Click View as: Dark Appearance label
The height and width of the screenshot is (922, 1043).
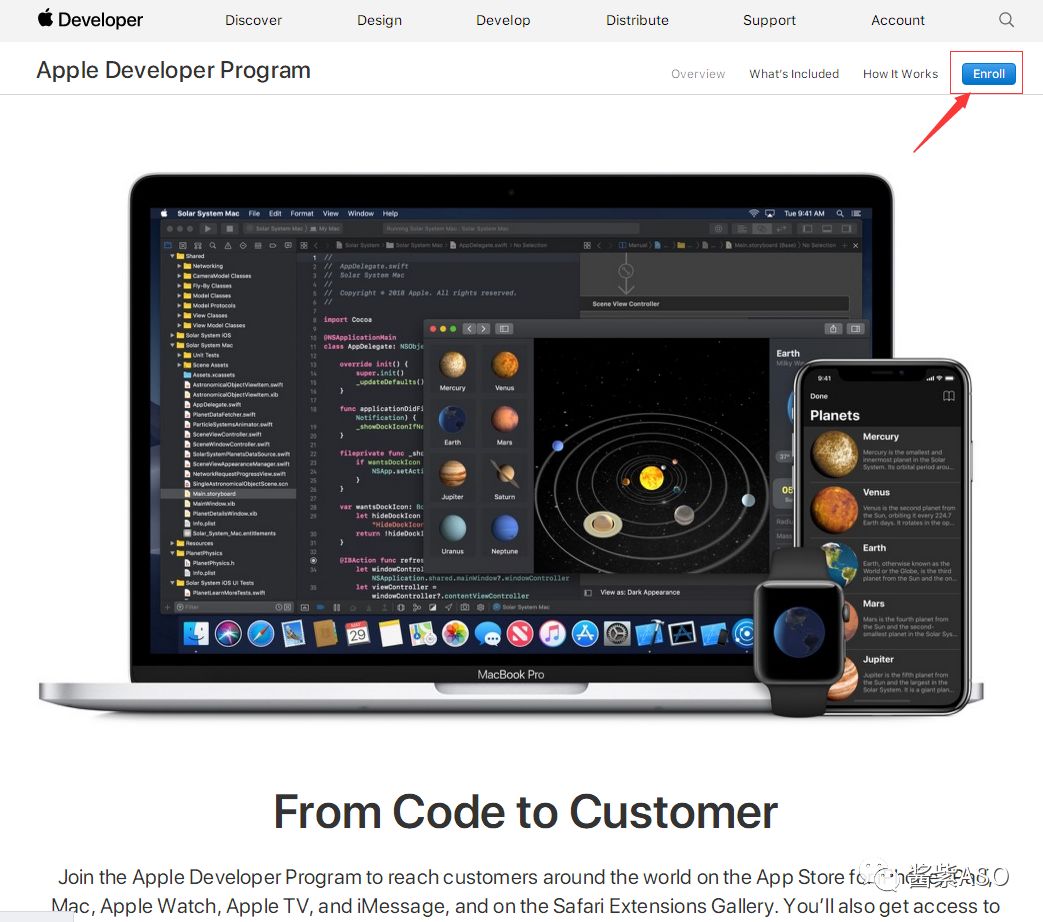pyautogui.click(x=640, y=592)
